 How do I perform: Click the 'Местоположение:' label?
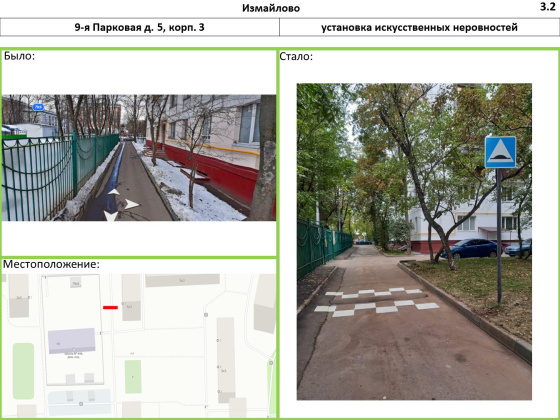[51, 265]
